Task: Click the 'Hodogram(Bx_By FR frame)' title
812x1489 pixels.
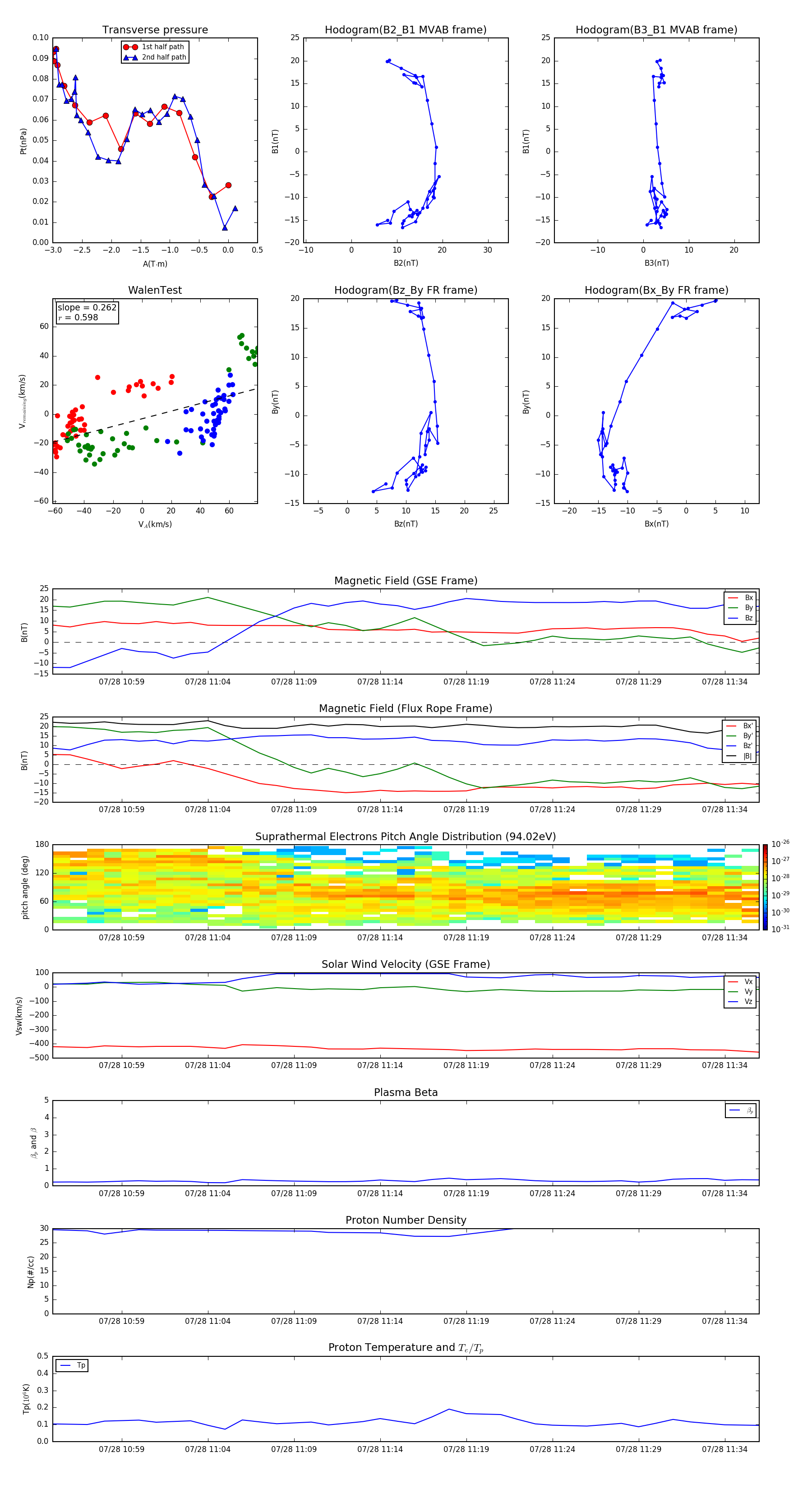Action: click(656, 290)
